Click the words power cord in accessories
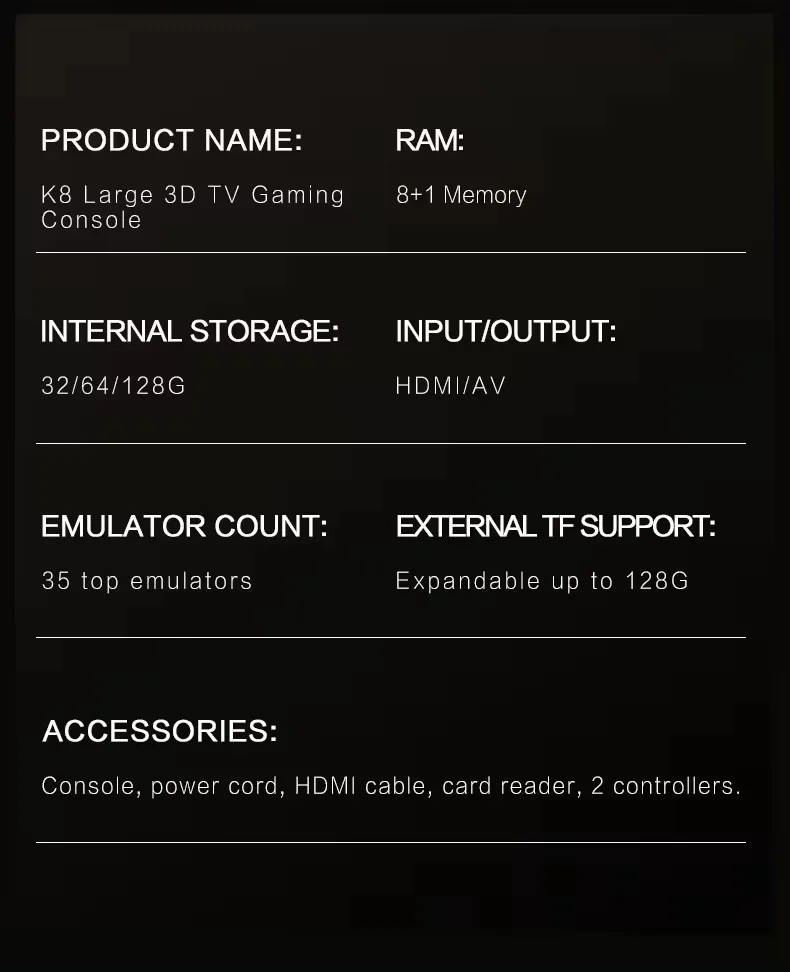The image size is (790, 972). (x=214, y=786)
